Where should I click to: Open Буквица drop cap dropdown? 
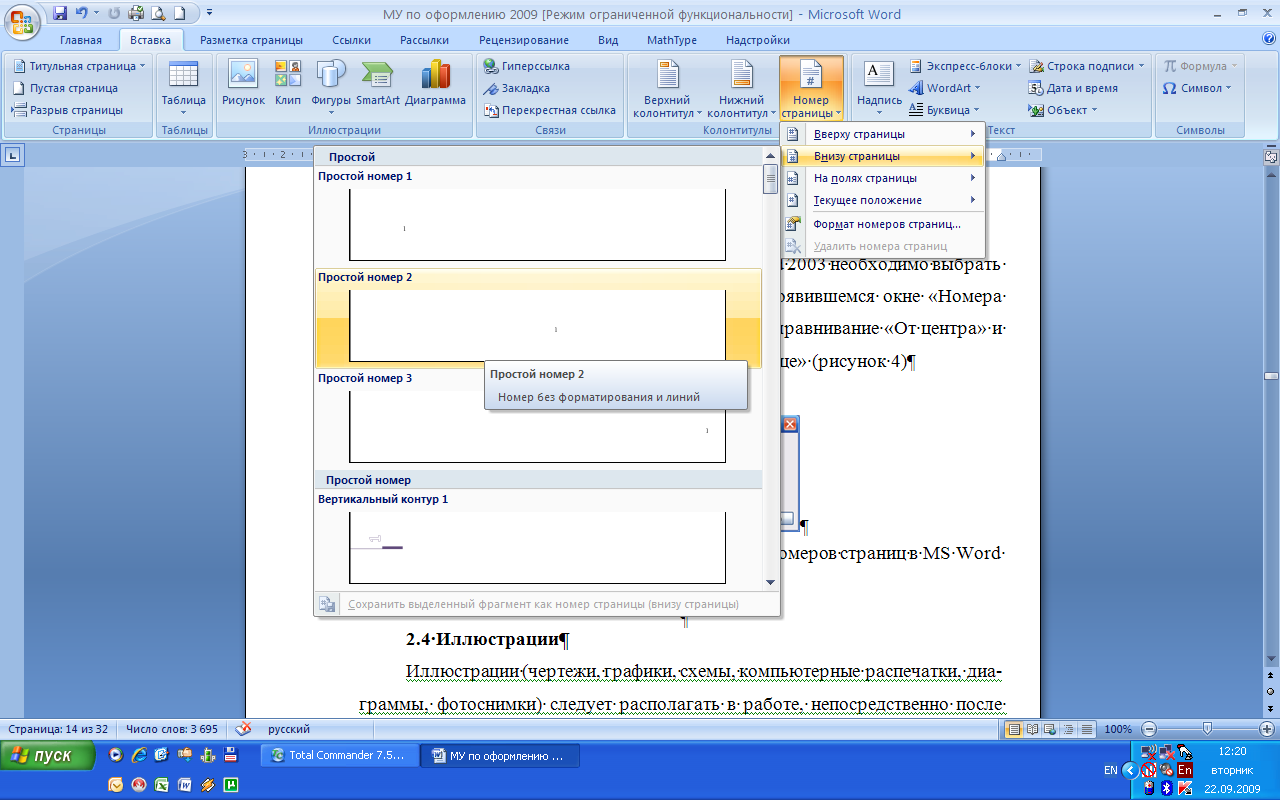coord(944,110)
